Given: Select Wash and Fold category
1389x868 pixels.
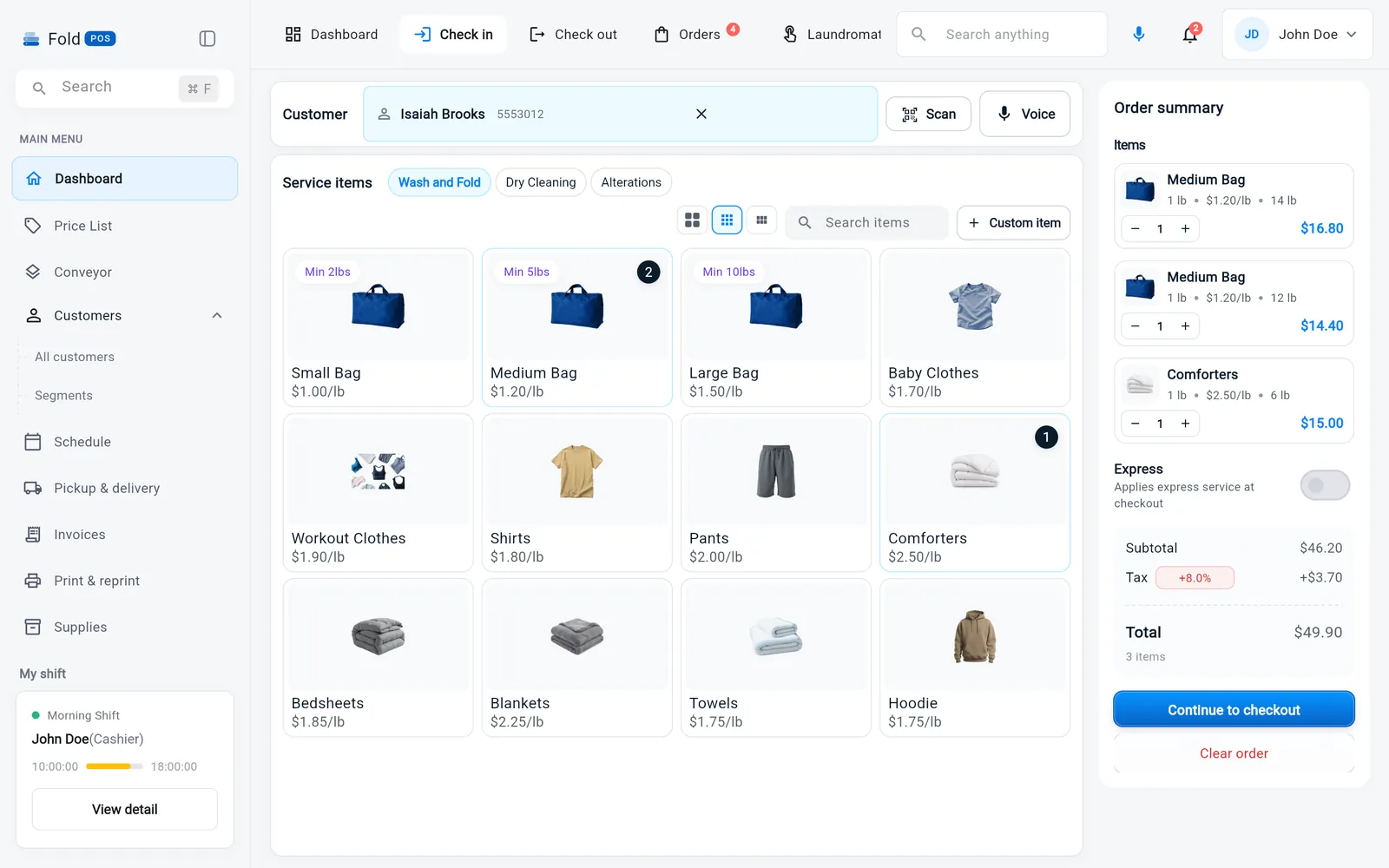Looking at the screenshot, I should tap(439, 182).
